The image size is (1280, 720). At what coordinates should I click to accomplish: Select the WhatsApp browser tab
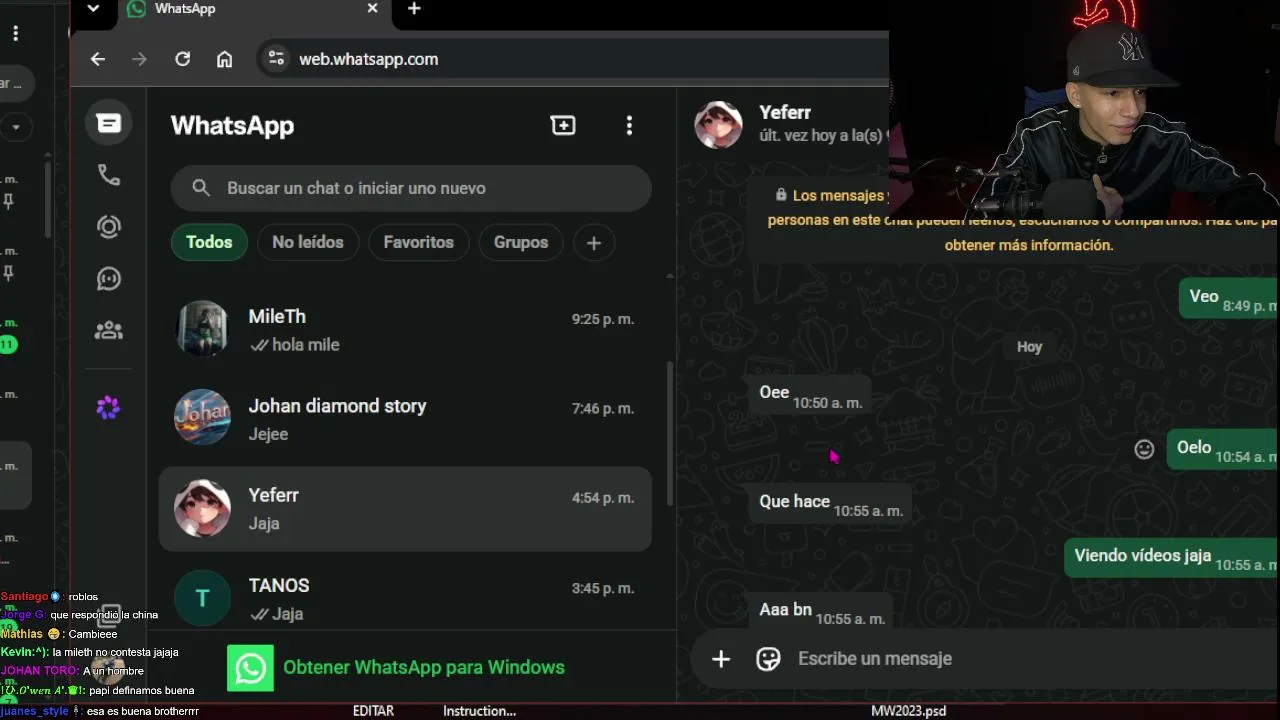(255, 10)
